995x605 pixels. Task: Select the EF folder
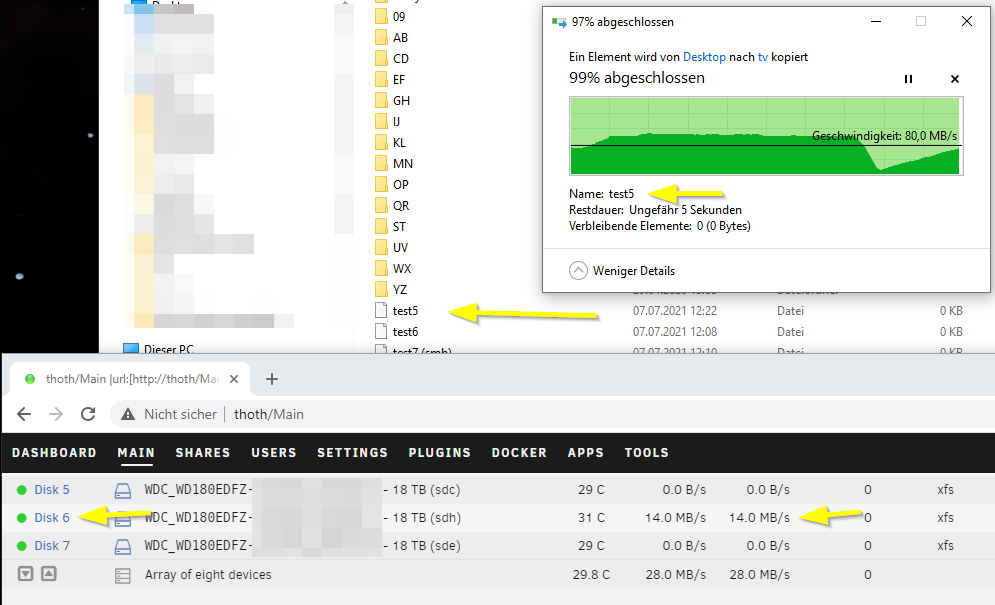[x=390, y=79]
